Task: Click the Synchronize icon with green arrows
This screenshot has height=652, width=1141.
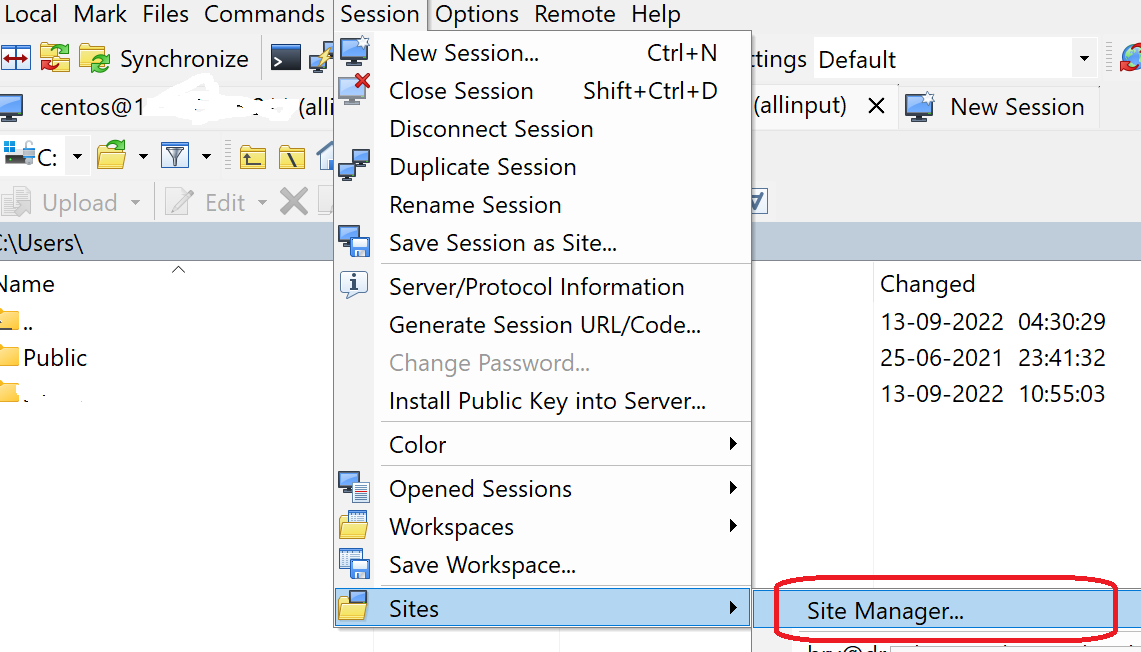Action: click(x=95, y=58)
